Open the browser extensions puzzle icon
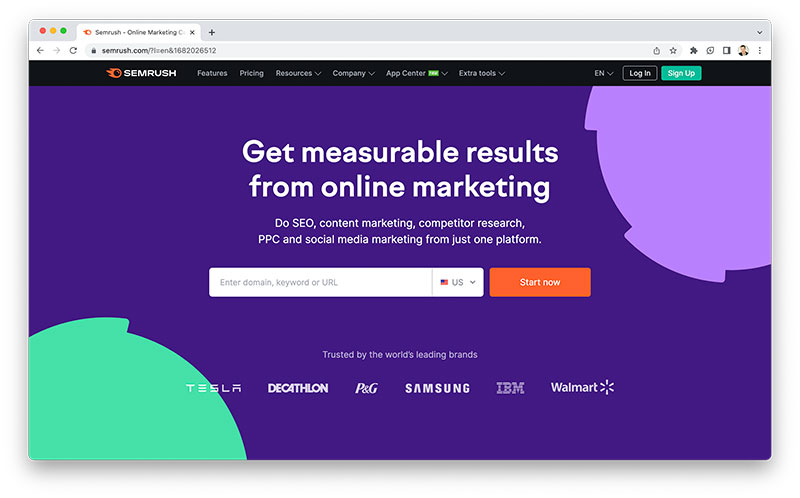Screen dimensions: 800x498 click(x=693, y=51)
